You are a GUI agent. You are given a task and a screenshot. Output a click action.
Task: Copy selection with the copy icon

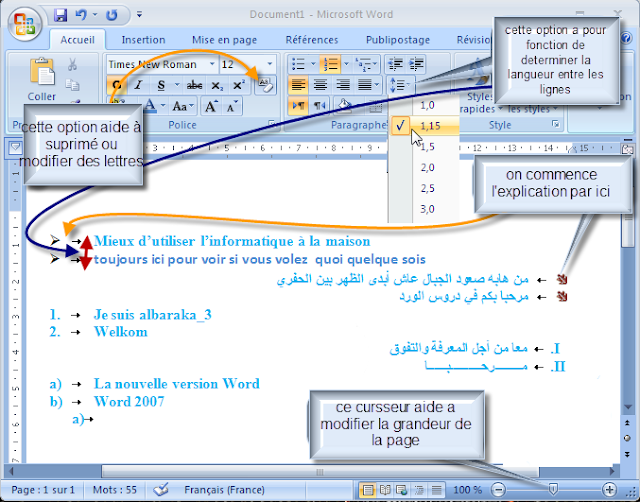point(72,85)
